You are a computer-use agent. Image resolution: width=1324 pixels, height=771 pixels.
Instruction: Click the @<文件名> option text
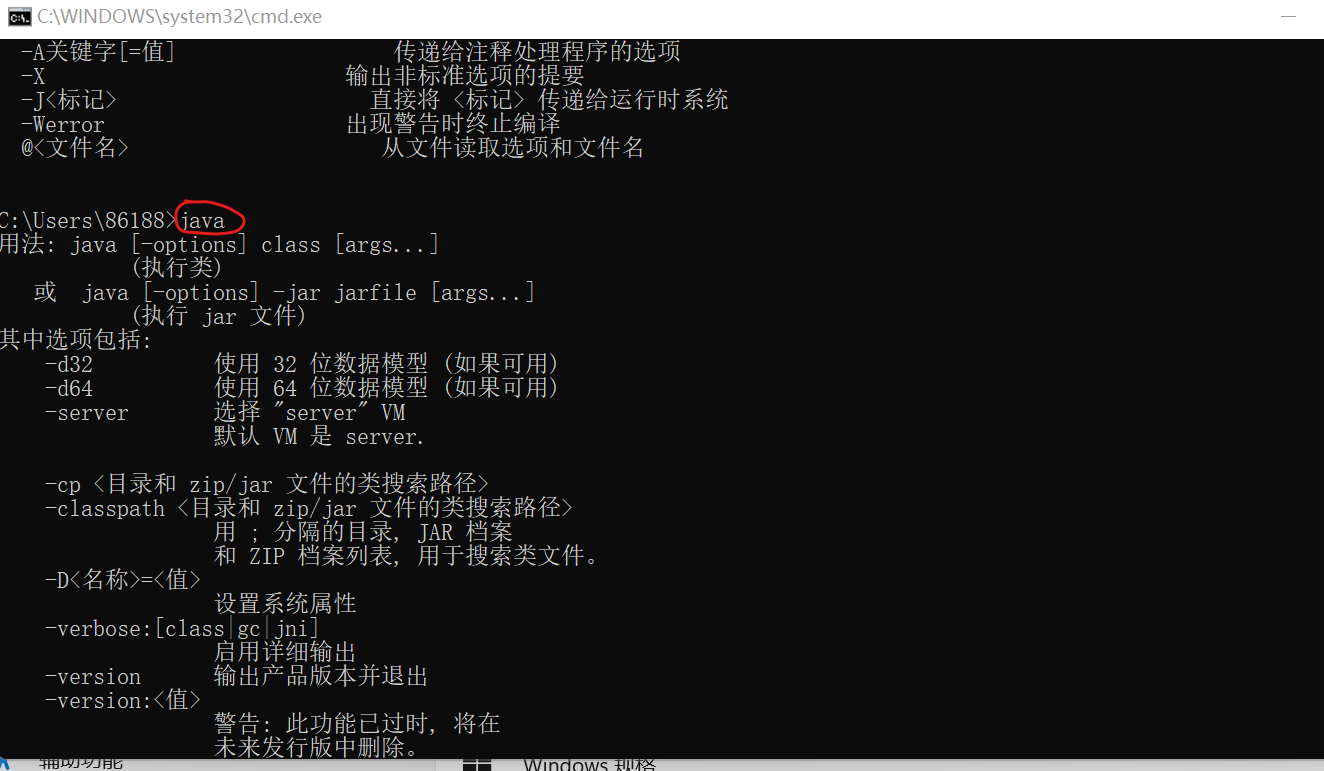pyautogui.click(x=75, y=149)
